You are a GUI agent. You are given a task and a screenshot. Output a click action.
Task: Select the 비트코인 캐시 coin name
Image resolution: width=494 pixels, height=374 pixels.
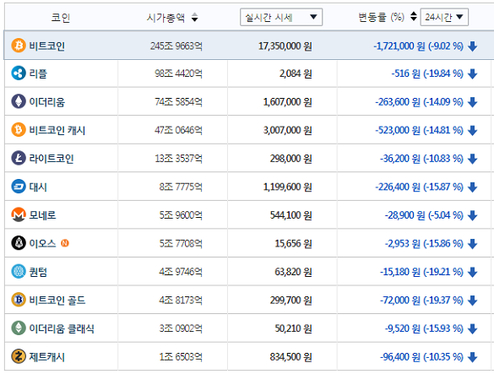pos(57,130)
